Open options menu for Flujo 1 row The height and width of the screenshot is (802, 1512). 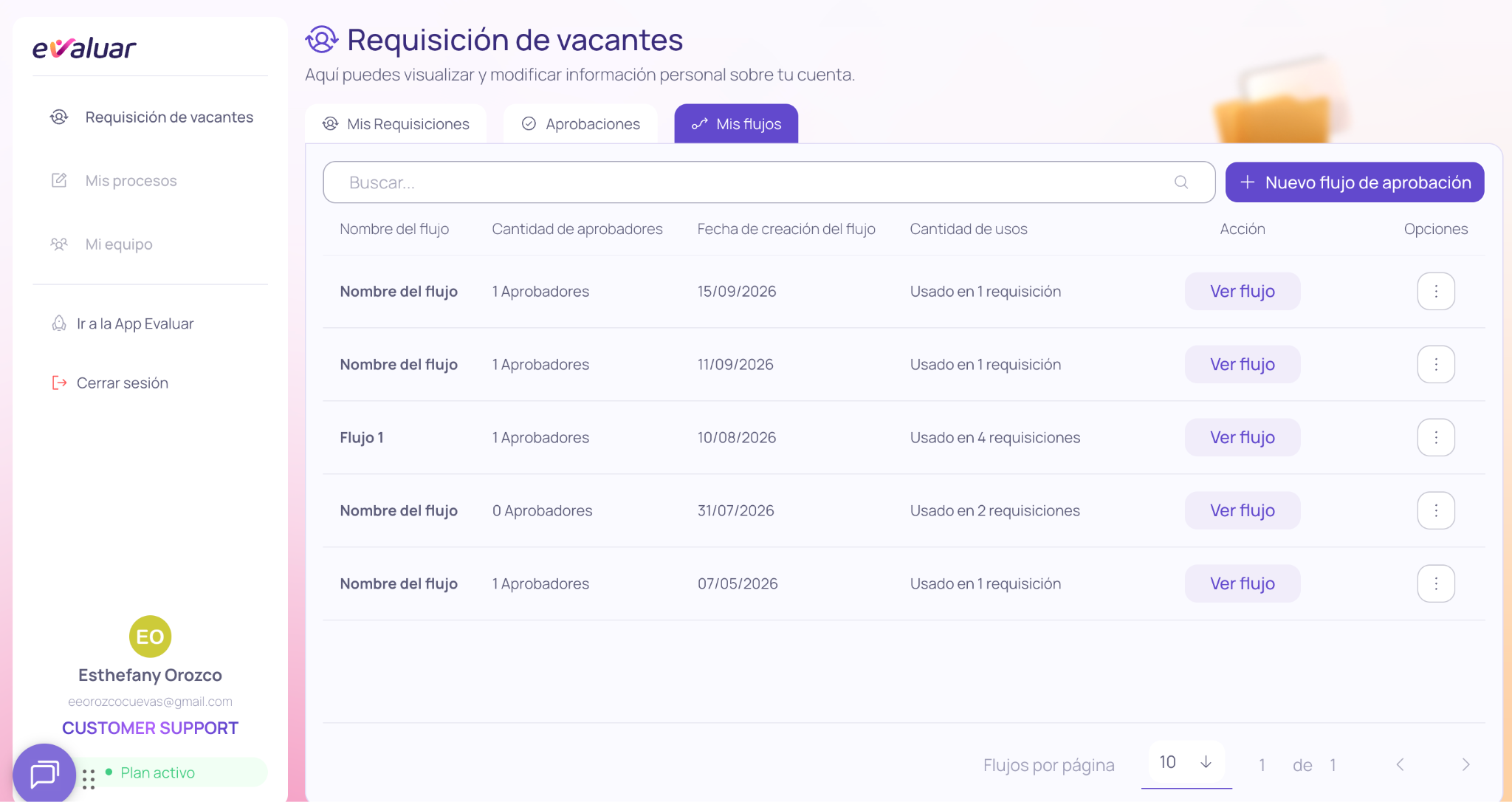pos(1436,438)
